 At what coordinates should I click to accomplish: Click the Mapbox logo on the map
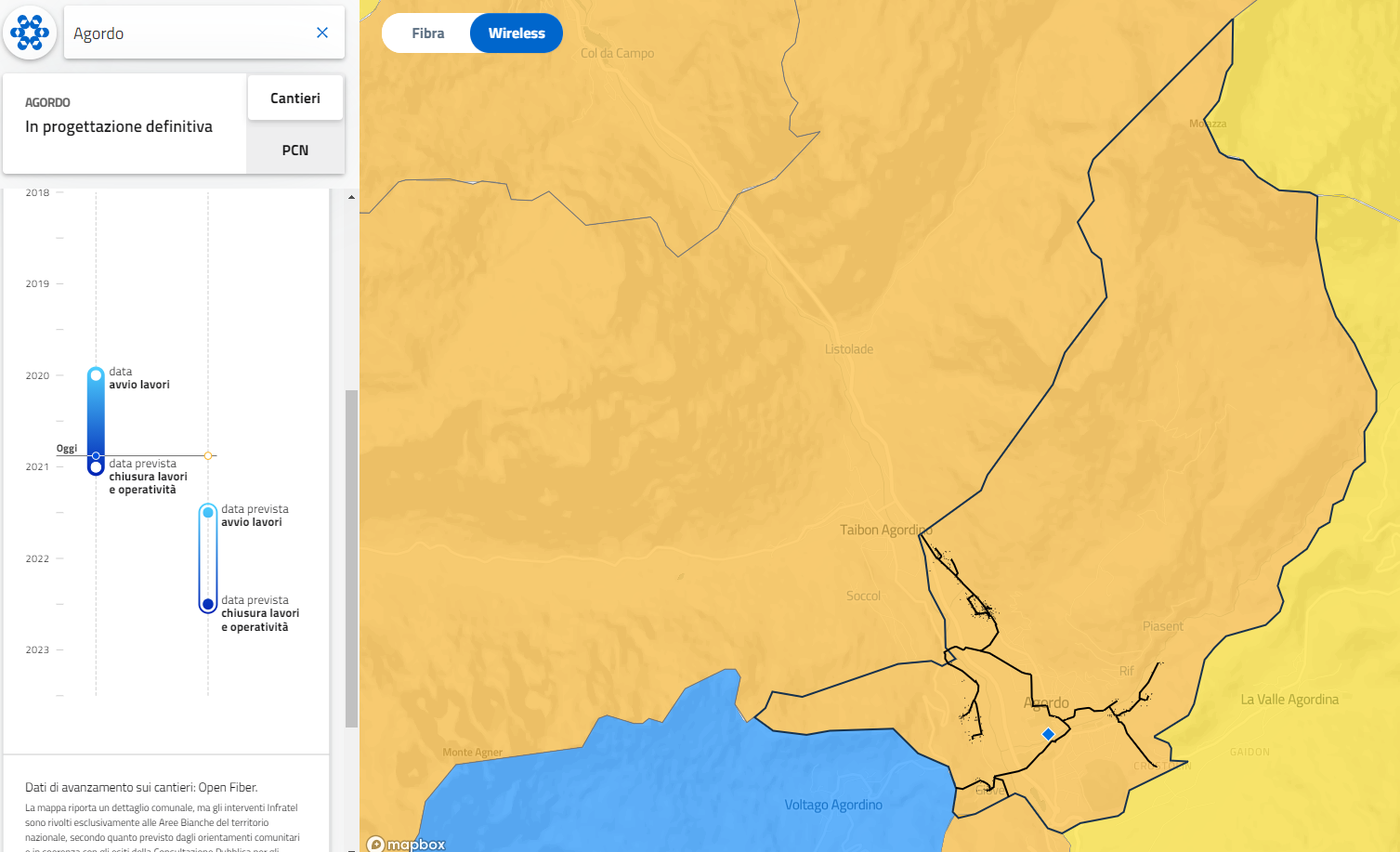pos(406,844)
